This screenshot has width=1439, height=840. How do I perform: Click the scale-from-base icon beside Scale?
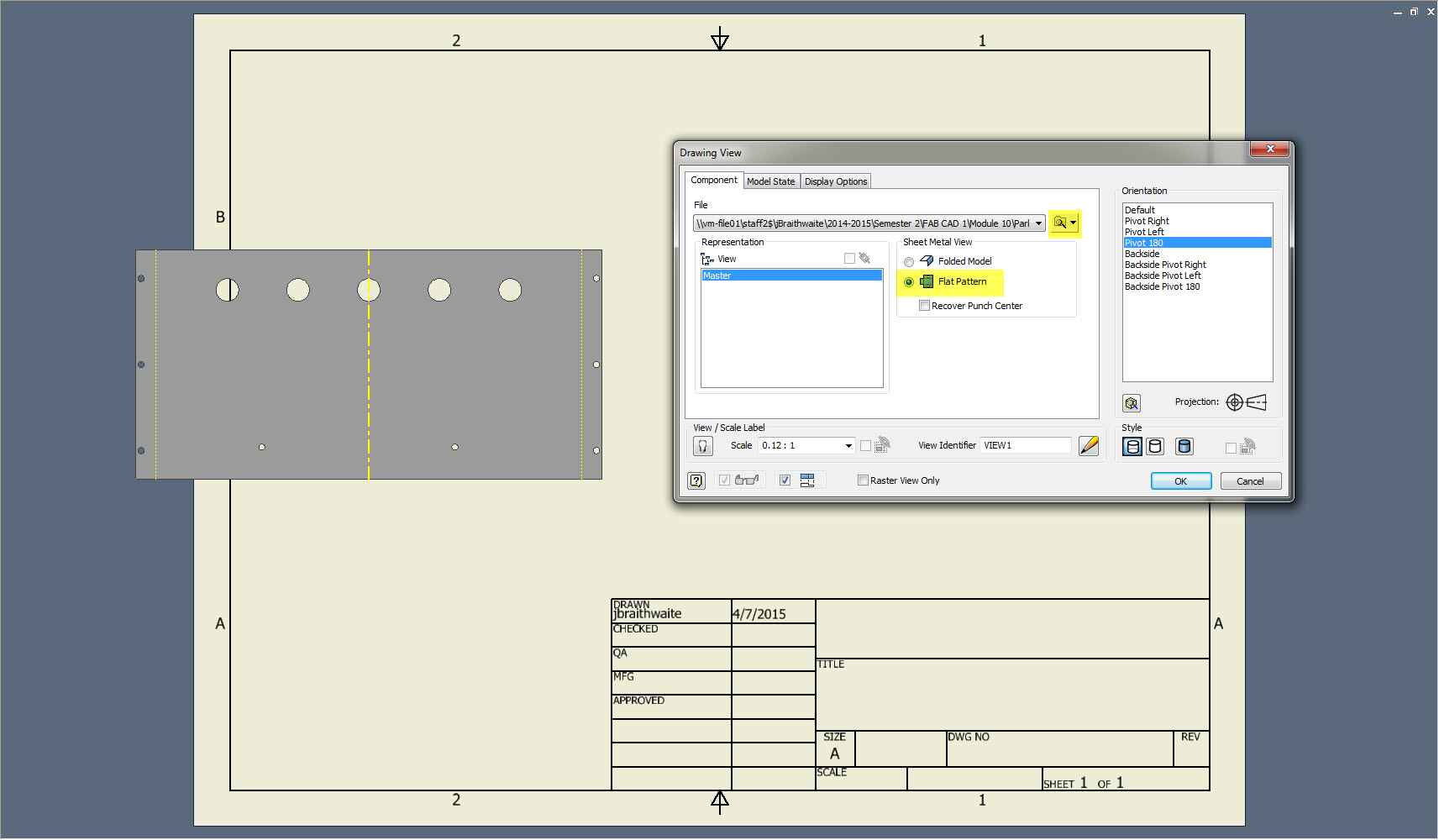882,445
